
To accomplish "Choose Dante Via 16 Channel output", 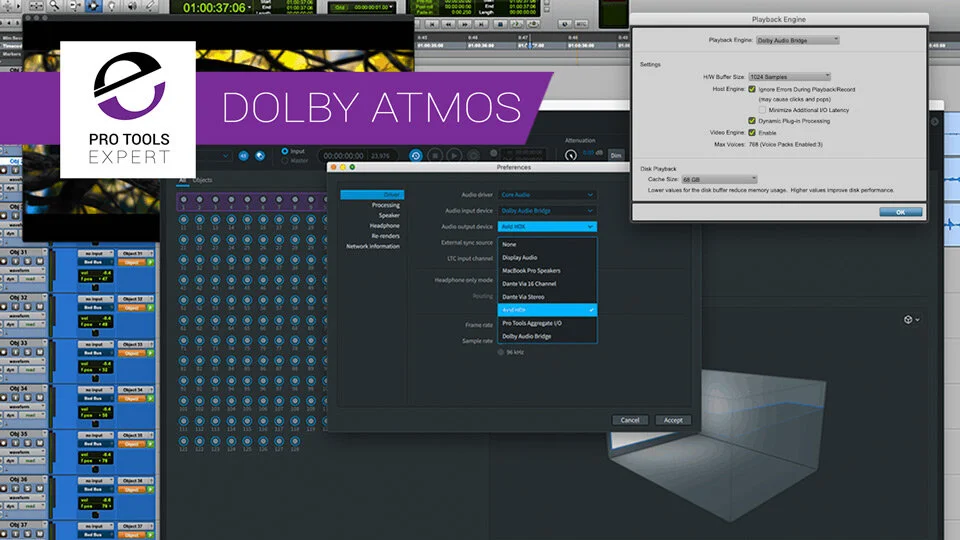I will 547,284.
